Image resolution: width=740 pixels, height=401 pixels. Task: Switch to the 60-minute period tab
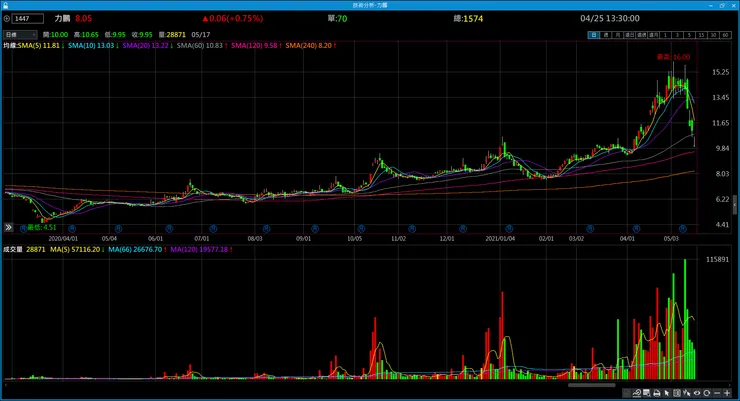(725, 35)
